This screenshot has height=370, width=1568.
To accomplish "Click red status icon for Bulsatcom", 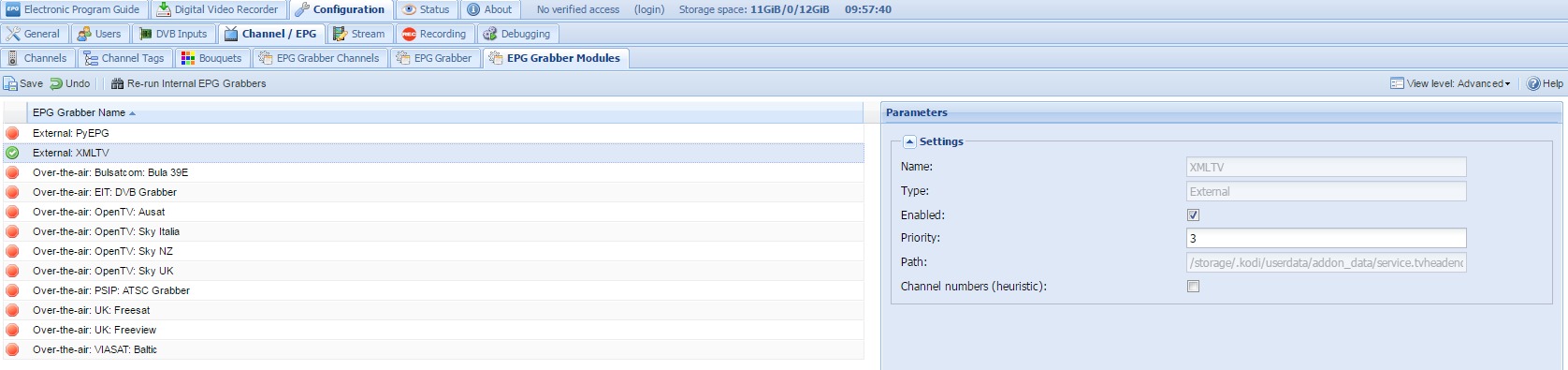I will pyautogui.click(x=12, y=172).
